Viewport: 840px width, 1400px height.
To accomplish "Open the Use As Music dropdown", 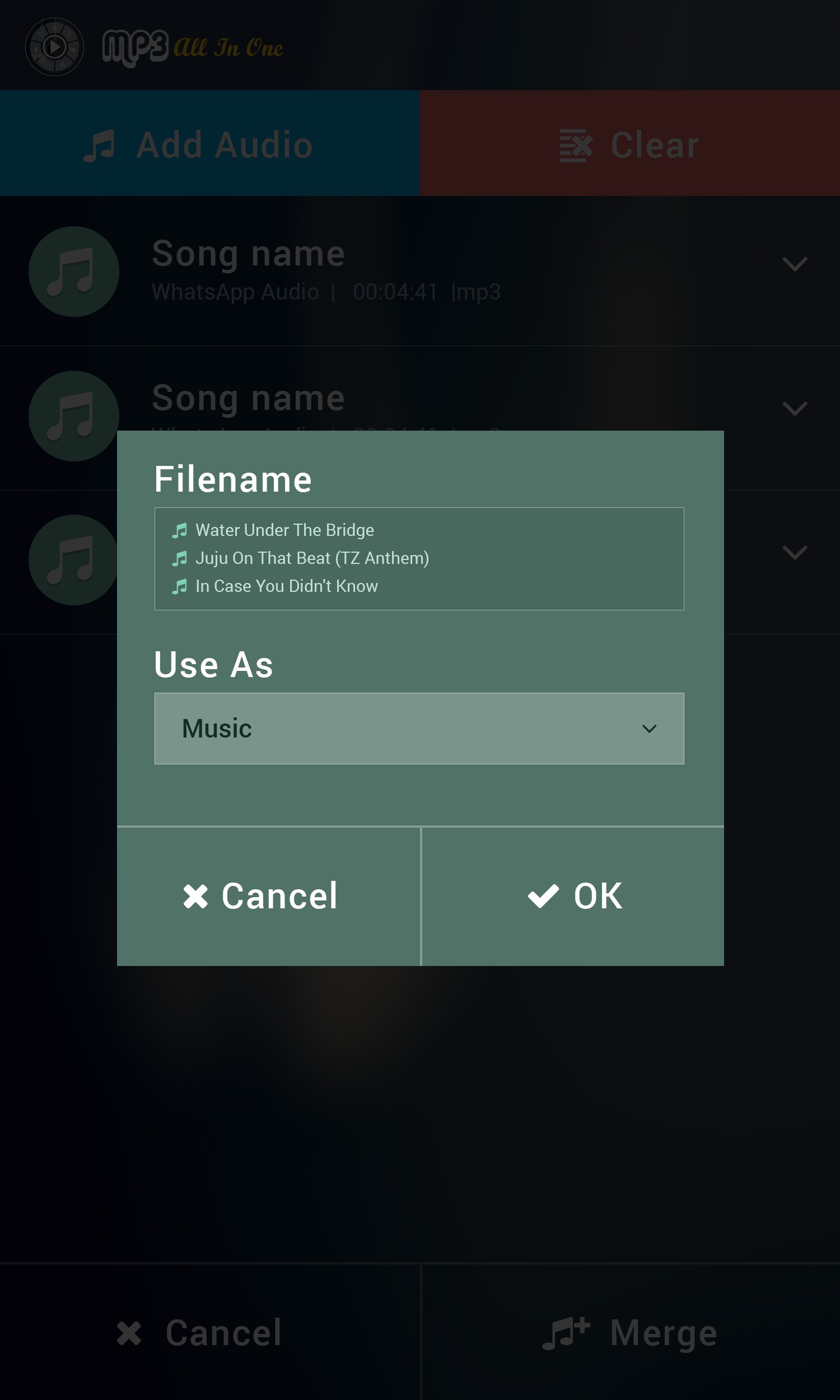I will (x=419, y=729).
